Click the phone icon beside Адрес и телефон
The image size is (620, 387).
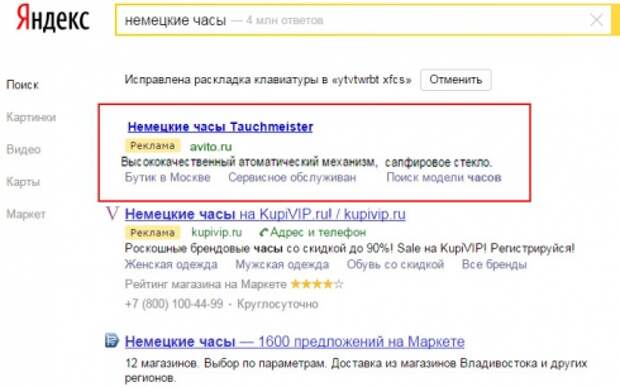coord(264,232)
